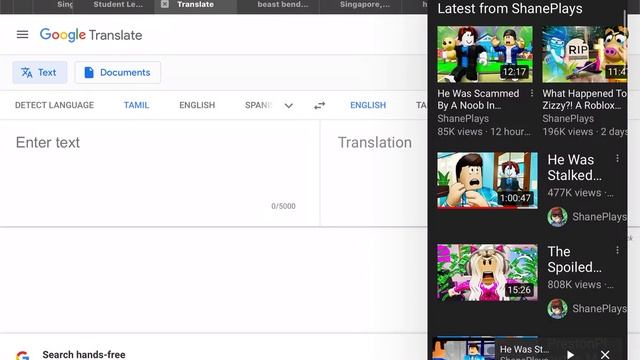
Task: Expand the source language list chevron
Action: pyautogui.click(x=289, y=106)
